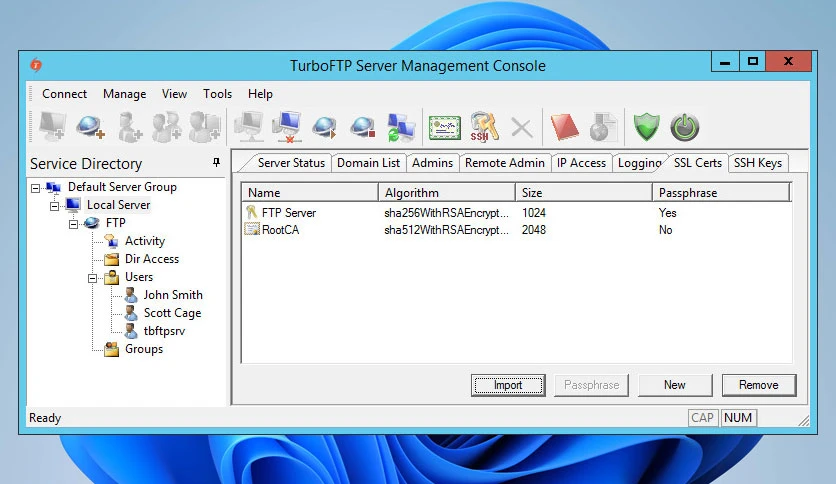Image resolution: width=836 pixels, height=484 pixels.
Task: Click the John Smith user icon
Action: click(131, 295)
